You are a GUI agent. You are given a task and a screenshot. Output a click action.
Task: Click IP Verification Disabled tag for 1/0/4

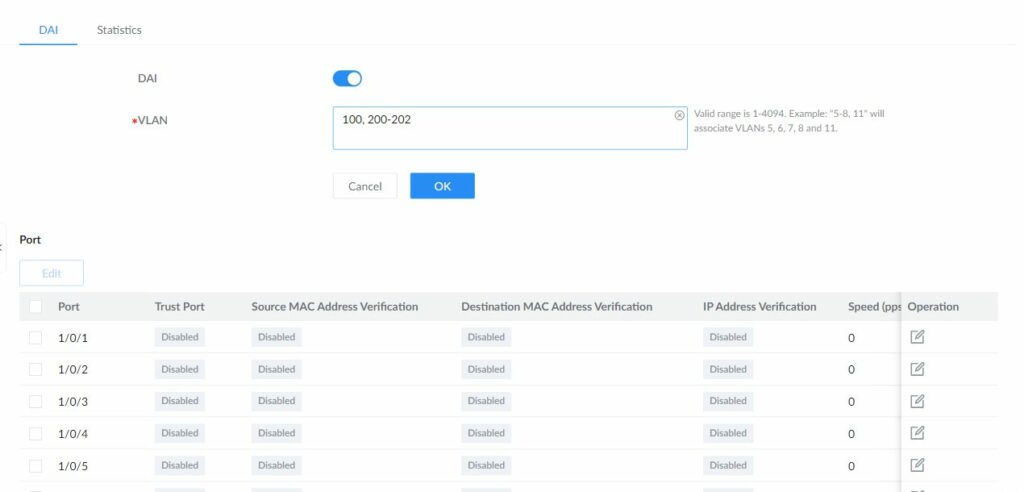(728, 433)
